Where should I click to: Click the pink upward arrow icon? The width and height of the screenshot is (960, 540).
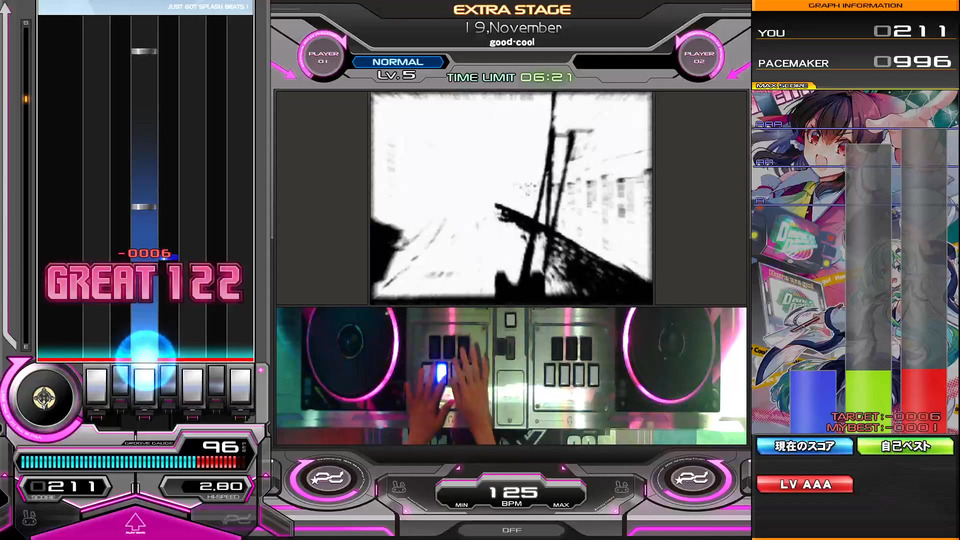click(135, 524)
